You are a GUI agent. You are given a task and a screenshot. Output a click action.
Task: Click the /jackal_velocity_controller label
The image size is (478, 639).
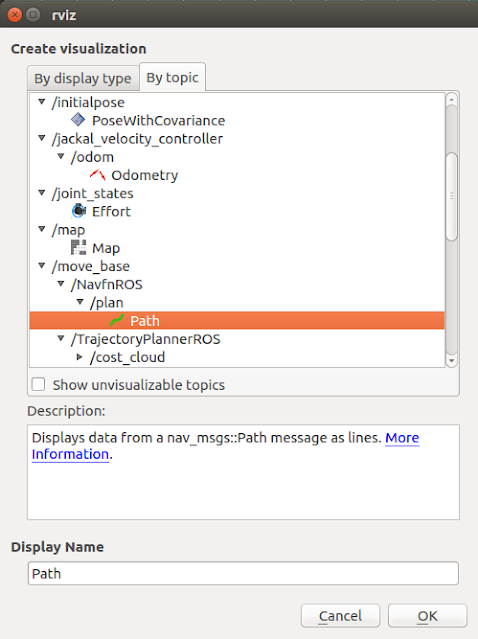click(x=137, y=139)
